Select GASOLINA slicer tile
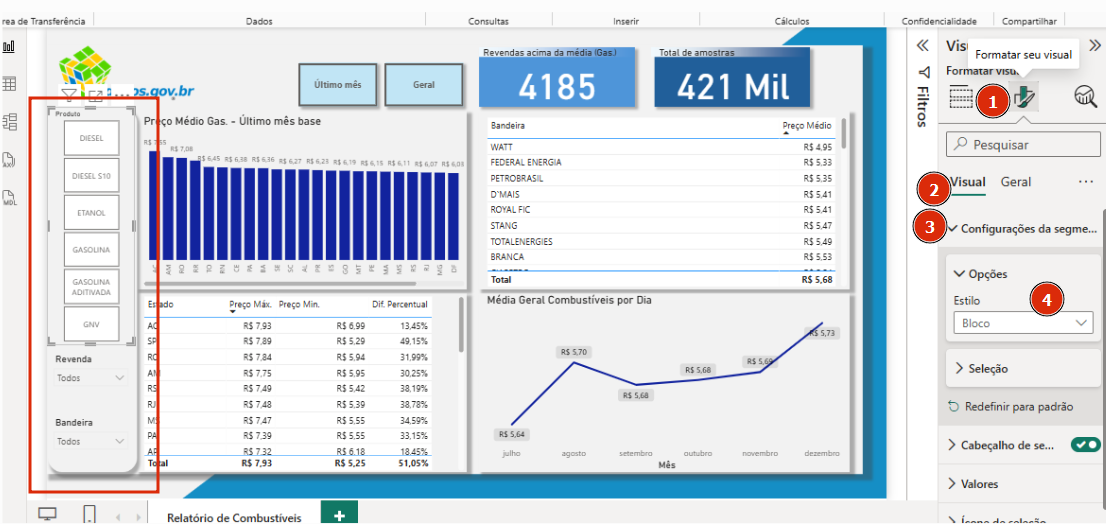 [x=92, y=250]
